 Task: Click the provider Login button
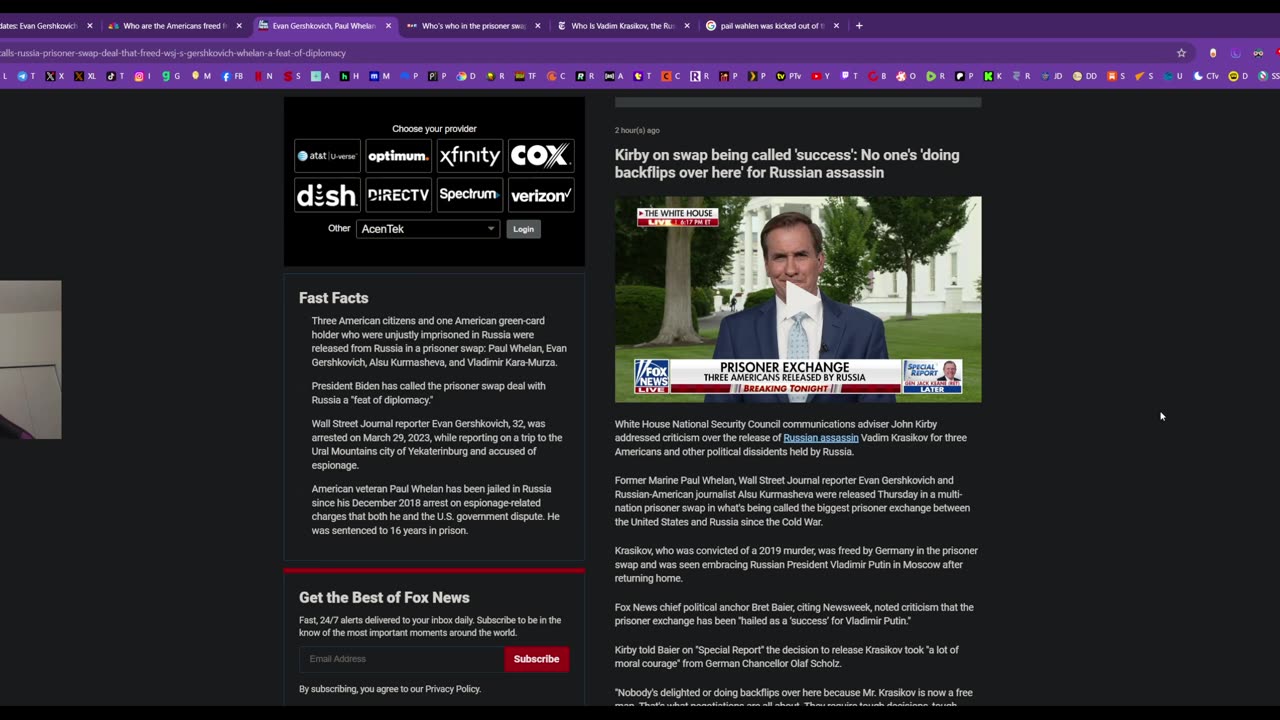point(523,229)
